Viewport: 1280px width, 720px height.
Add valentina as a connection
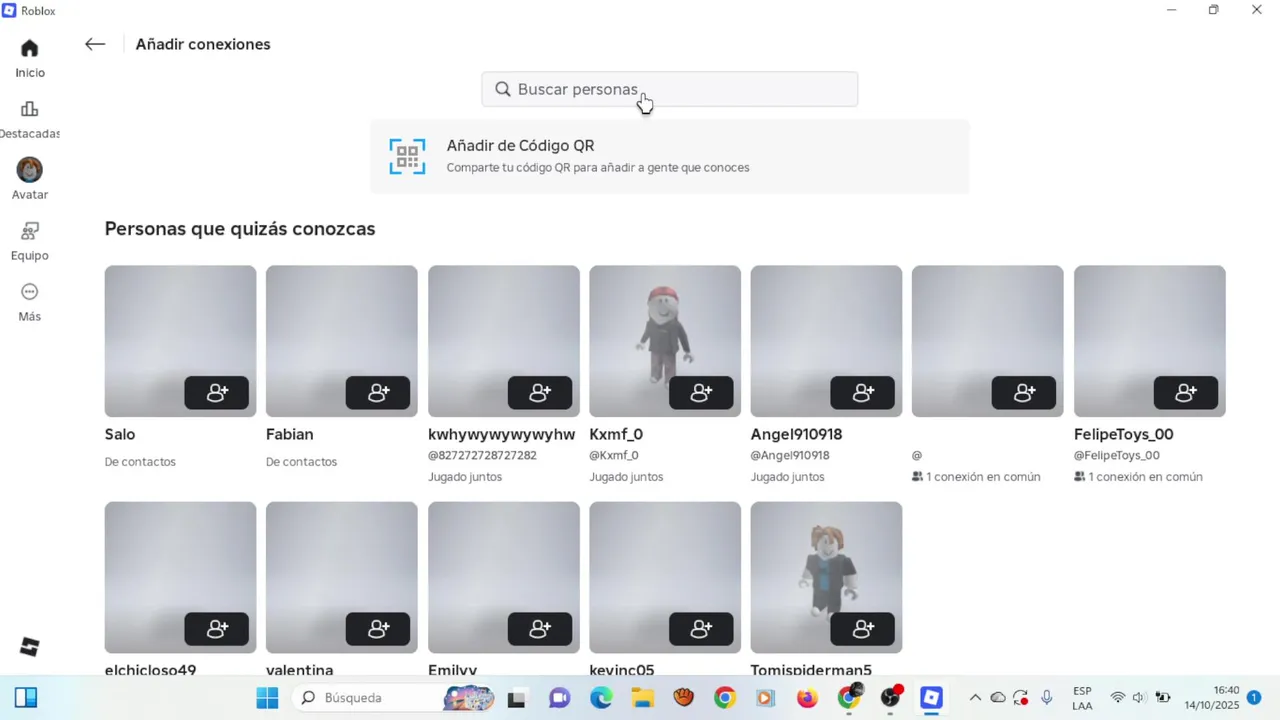(378, 629)
